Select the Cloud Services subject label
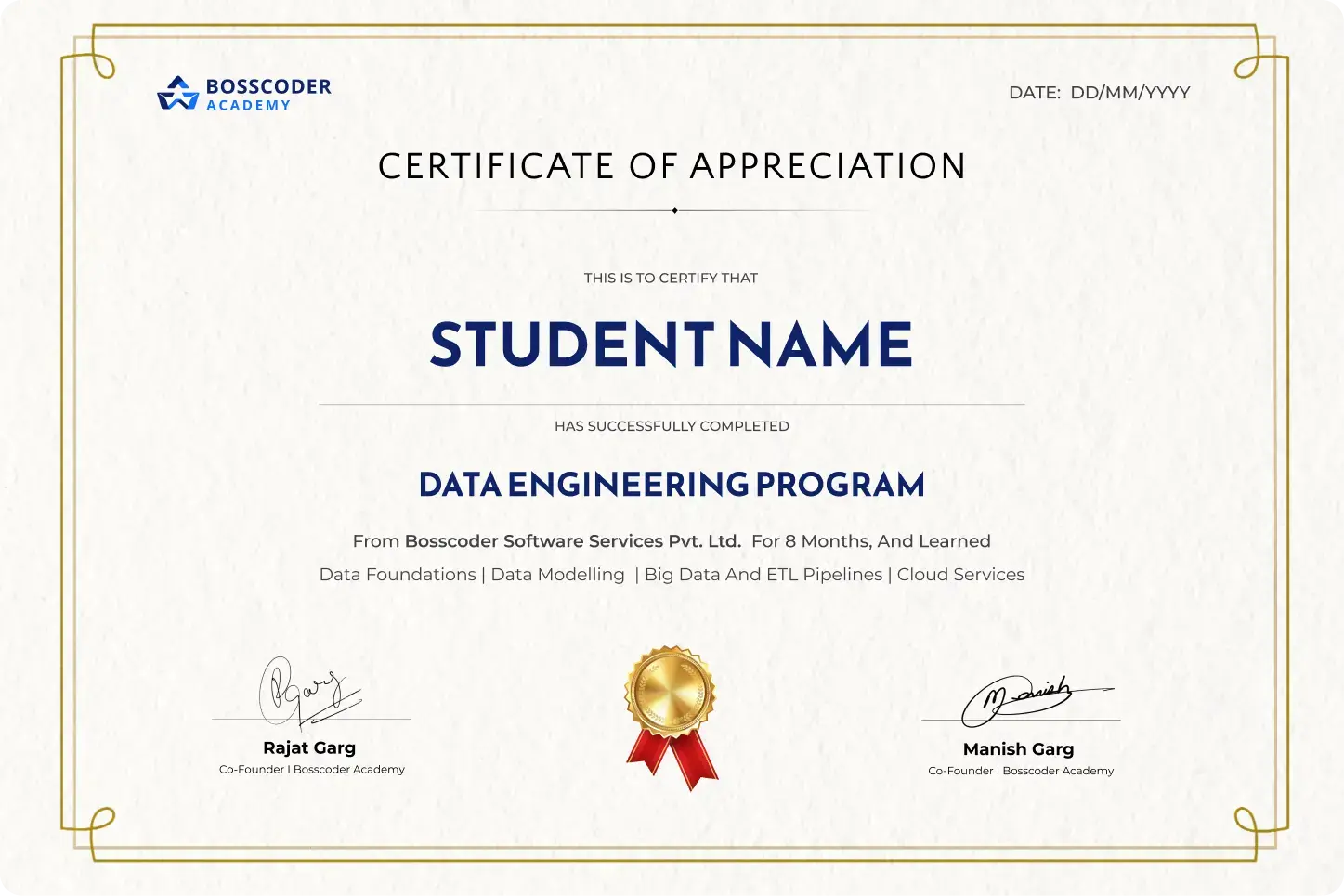Viewport: 1344px width, 896px height. (960, 575)
